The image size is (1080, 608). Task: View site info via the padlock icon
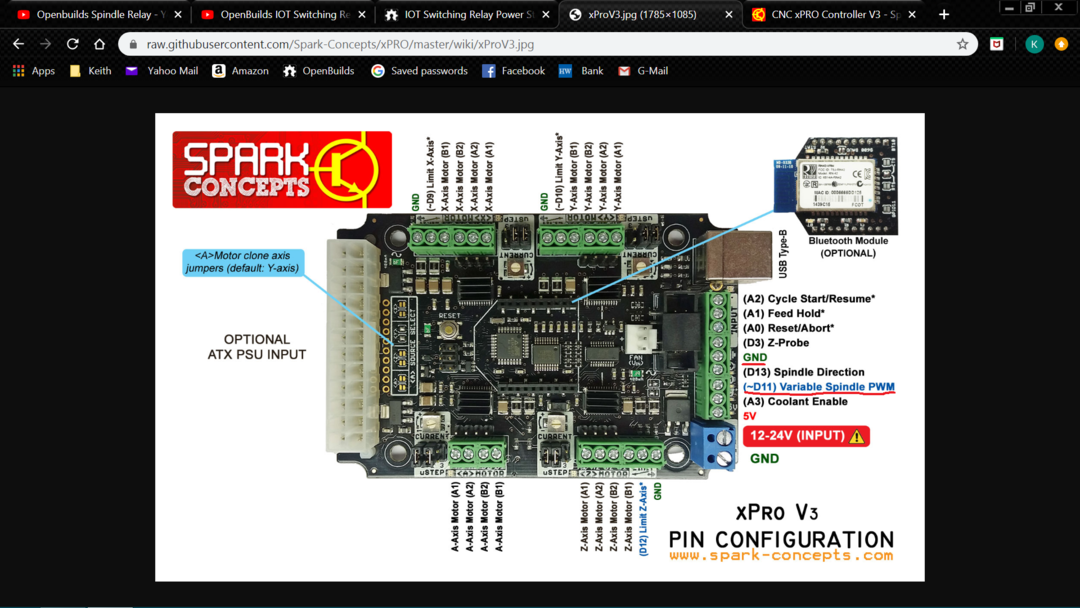133,44
